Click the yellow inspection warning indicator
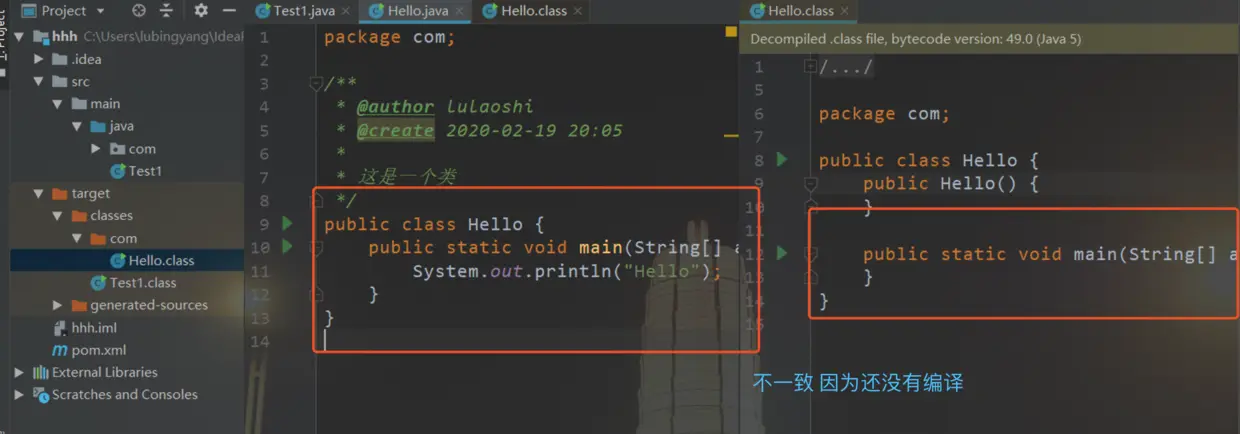This screenshot has height=434, width=1240. (731, 33)
